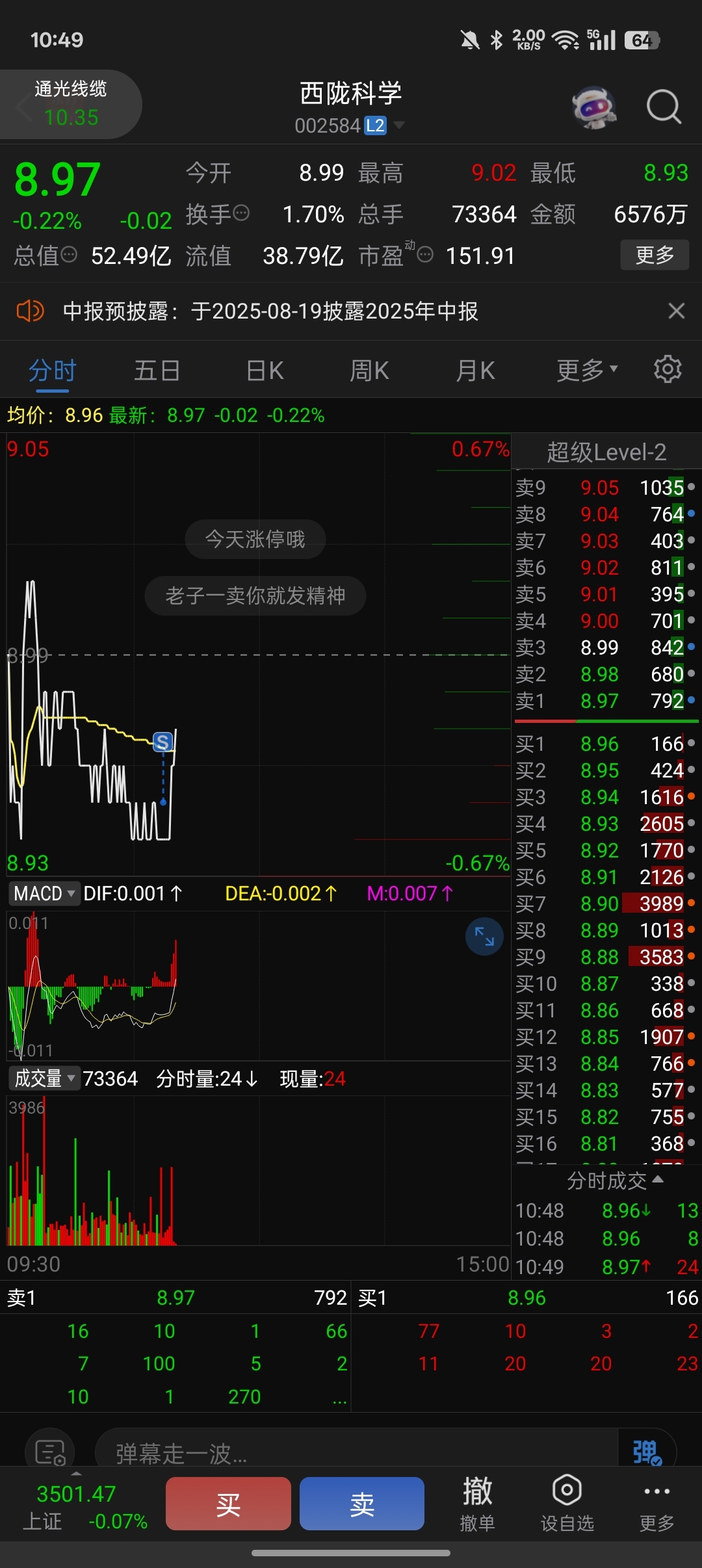The width and height of the screenshot is (702, 1568).
Task: Open the 超级Level-2 header
Action: pos(606,452)
